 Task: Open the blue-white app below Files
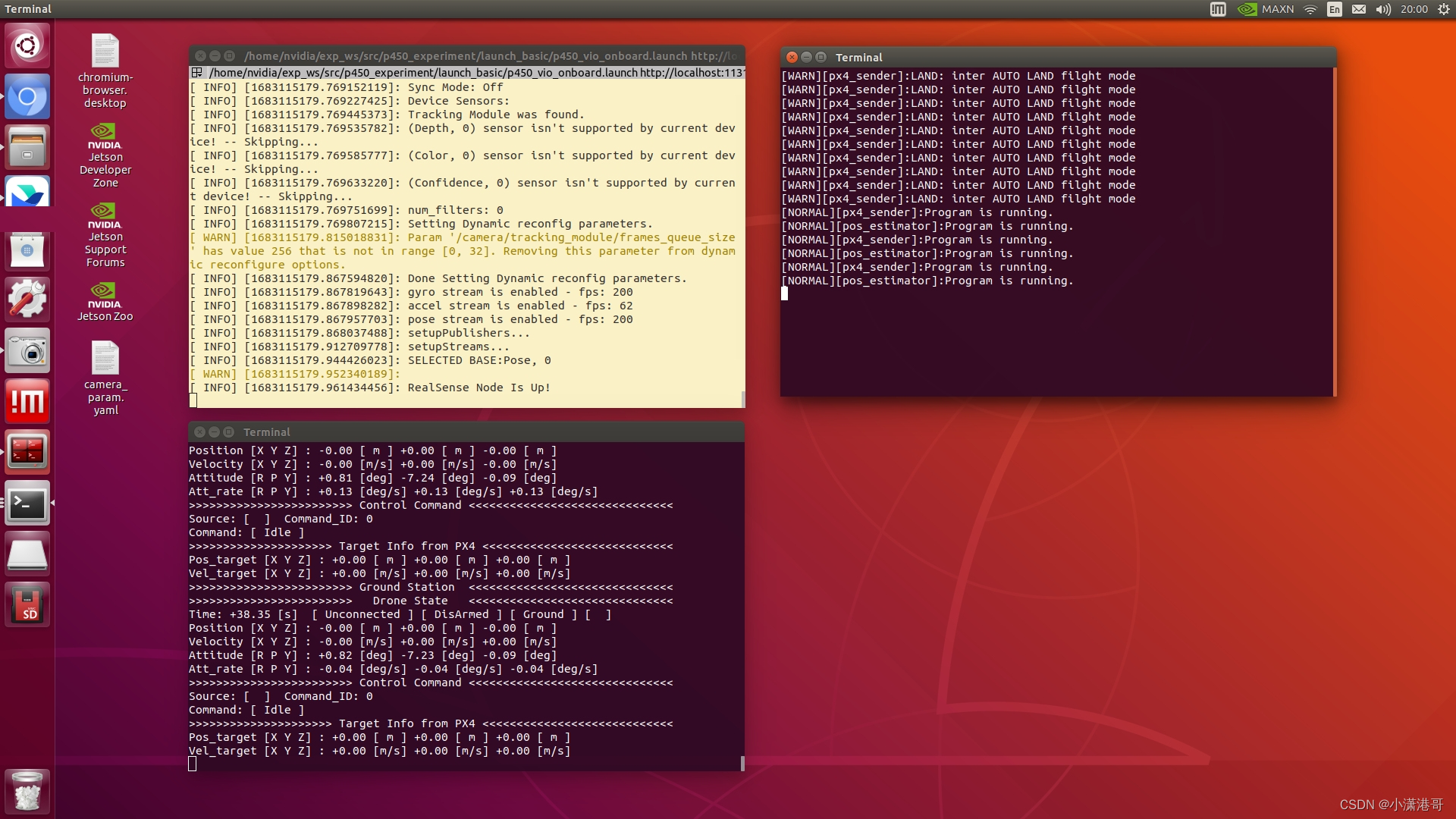point(27,191)
